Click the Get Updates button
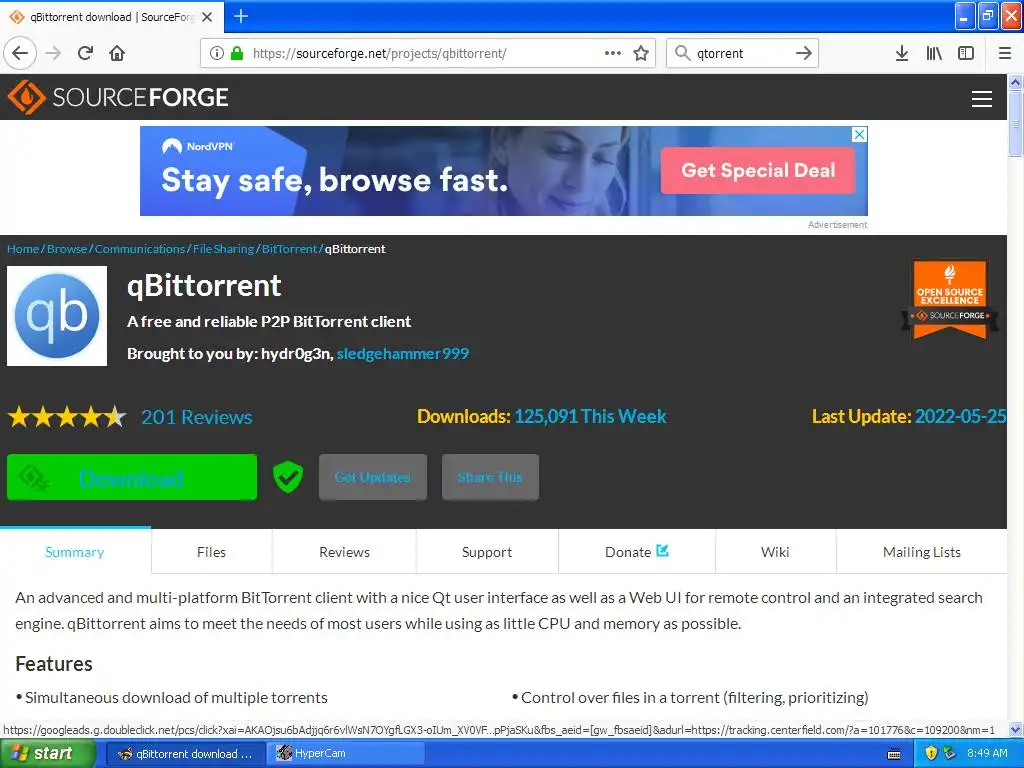Screen dimensions: 1024x768 373,477
